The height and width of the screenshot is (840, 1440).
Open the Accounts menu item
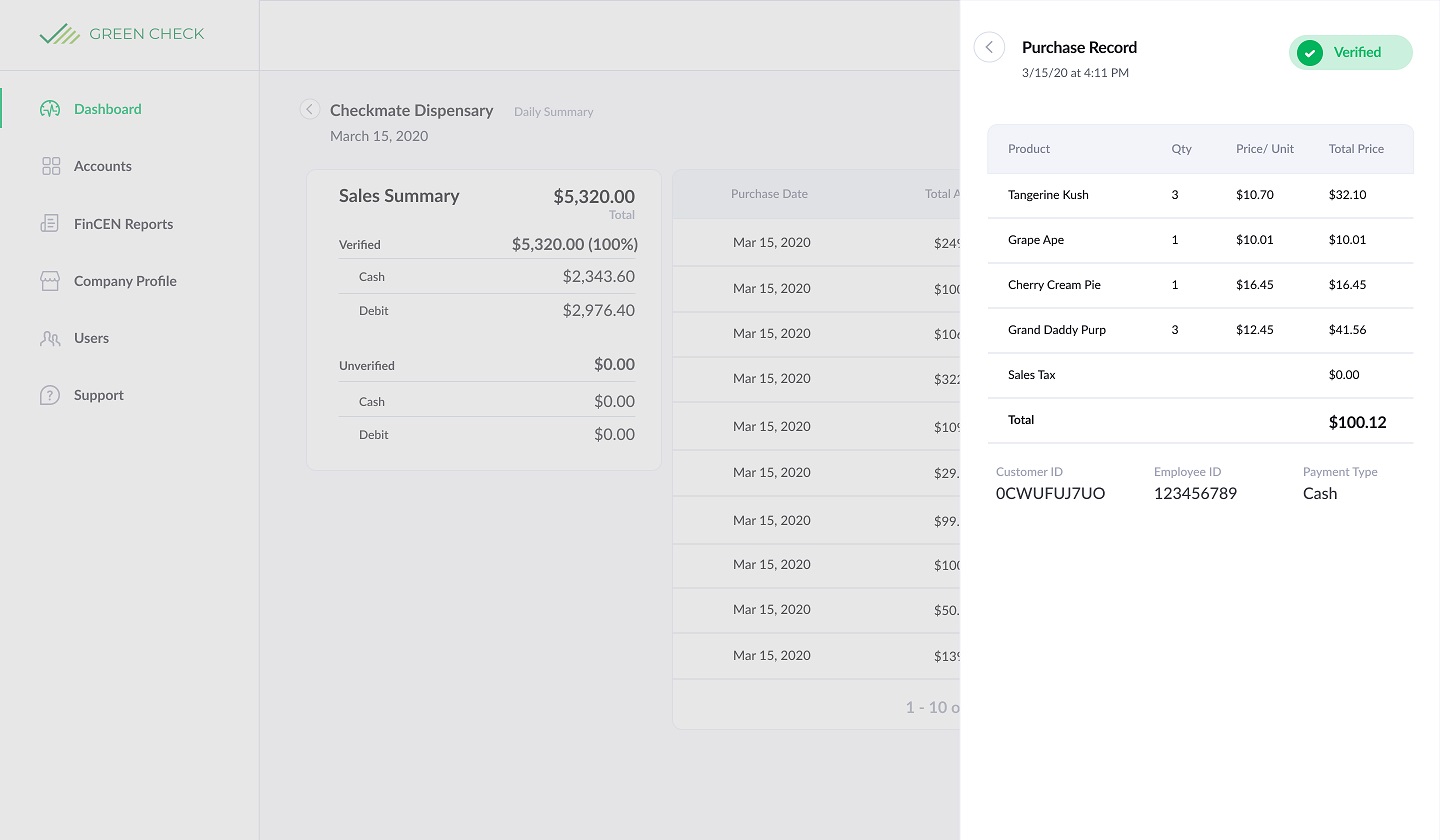[103, 166]
